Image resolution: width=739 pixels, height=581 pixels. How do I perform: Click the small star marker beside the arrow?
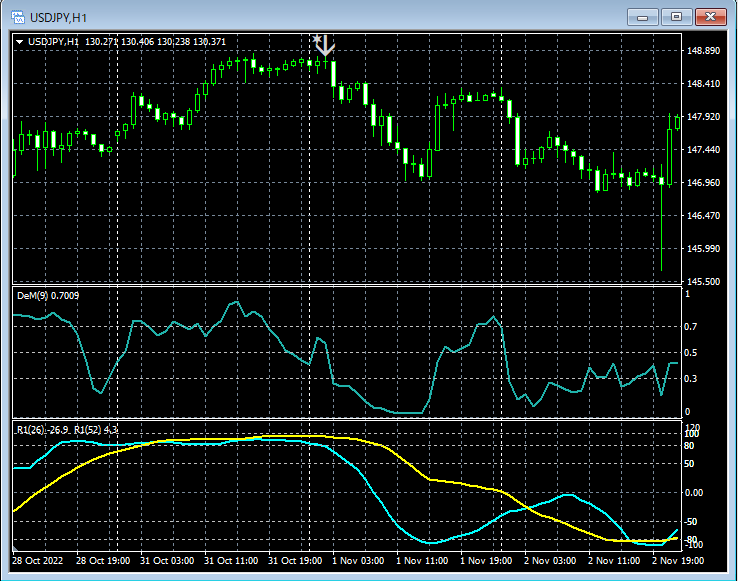pos(316,40)
